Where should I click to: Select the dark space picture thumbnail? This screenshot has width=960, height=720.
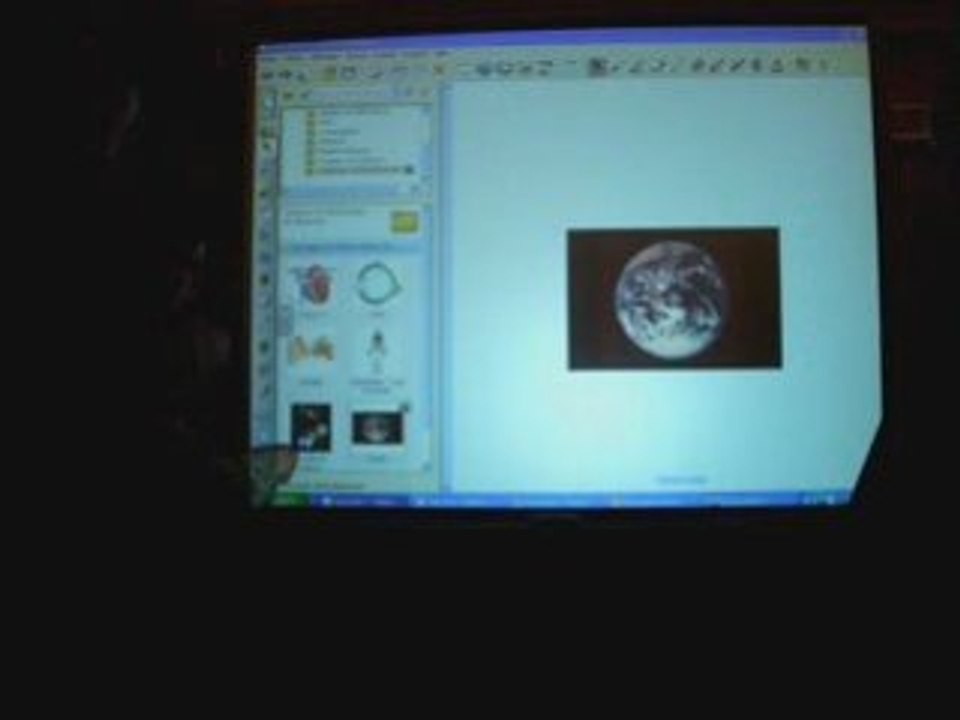click(x=311, y=427)
